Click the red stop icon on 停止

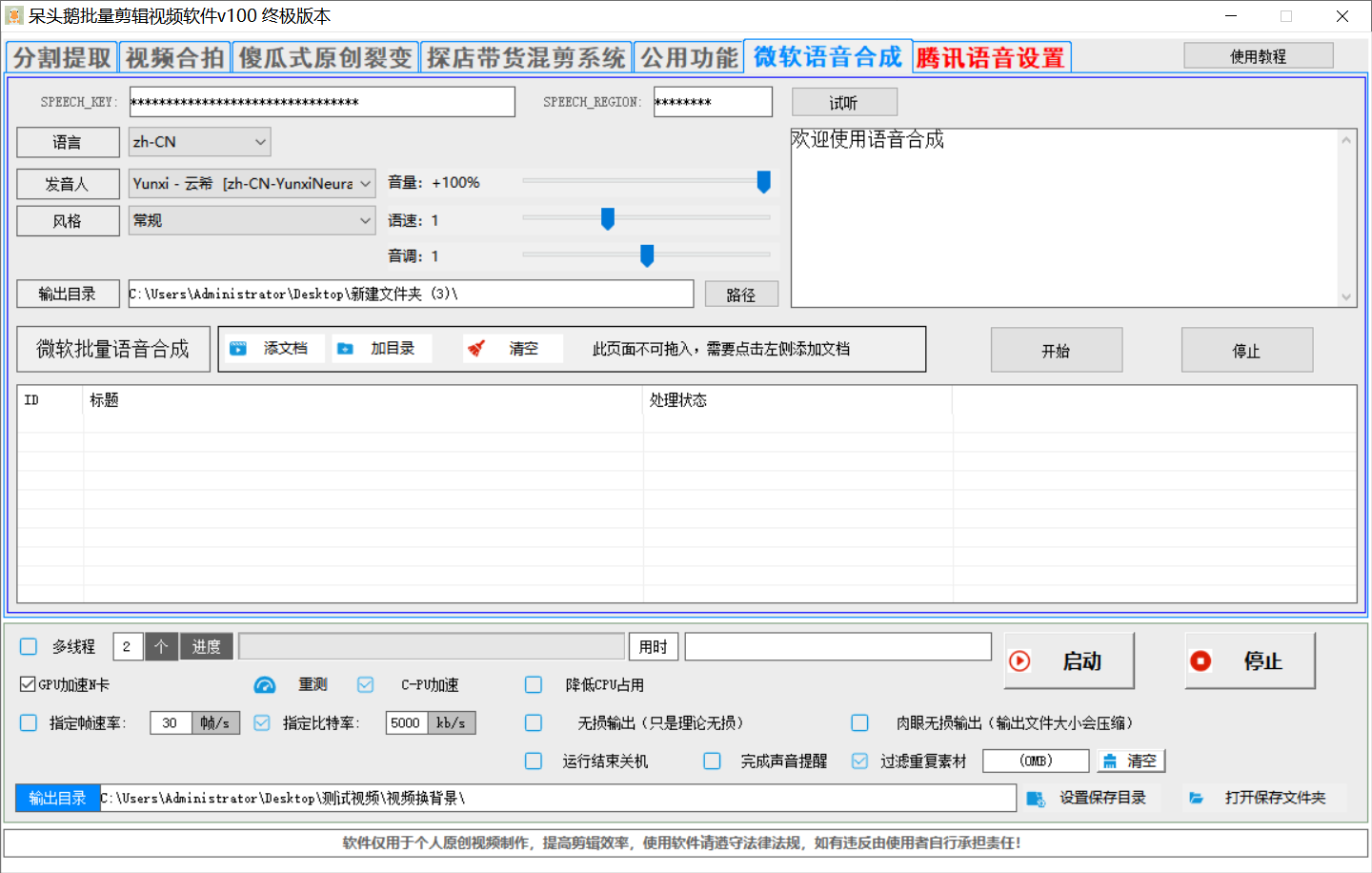tap(1200, 661)
